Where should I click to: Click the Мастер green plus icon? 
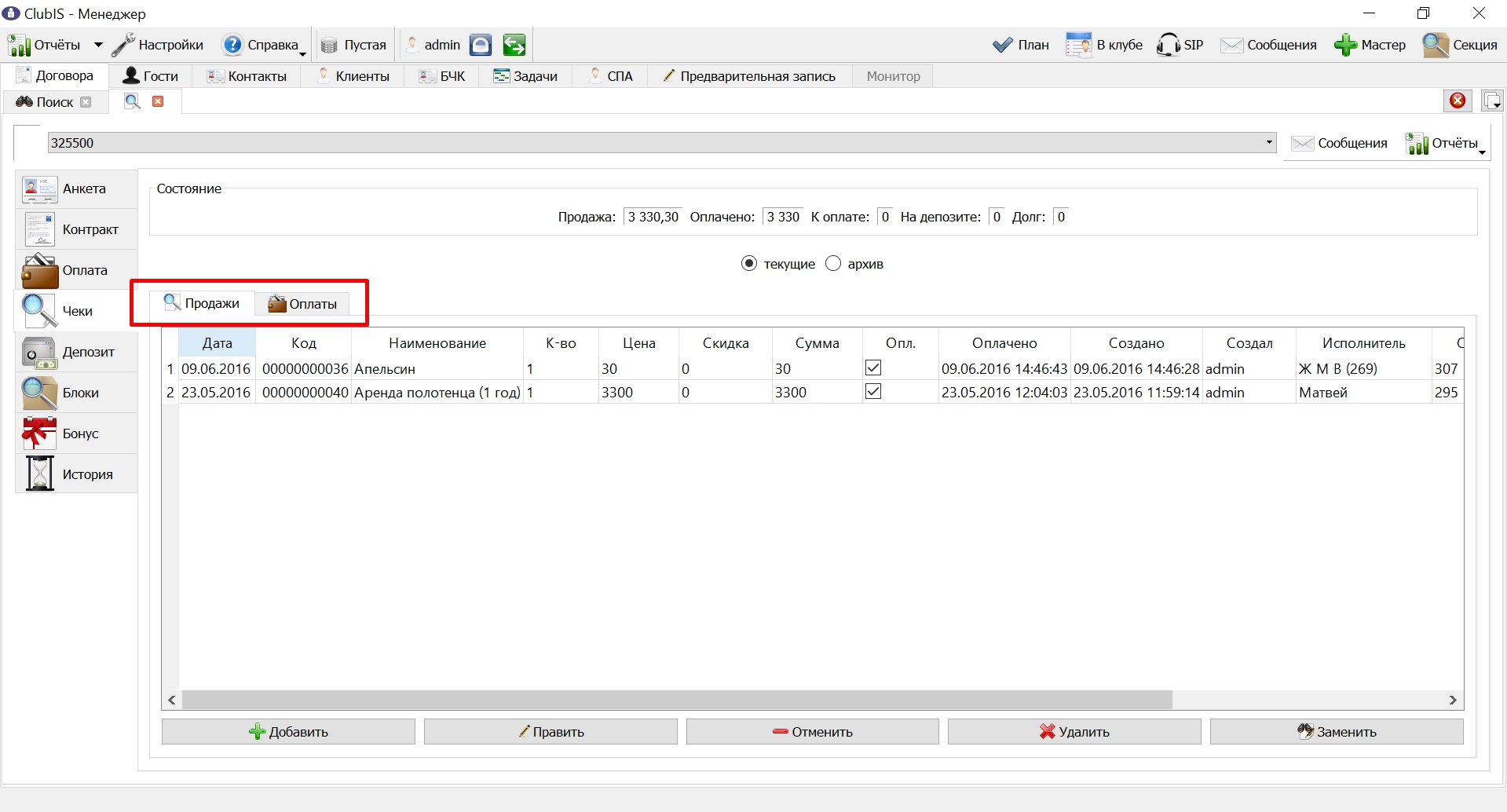coord(1345,45)
